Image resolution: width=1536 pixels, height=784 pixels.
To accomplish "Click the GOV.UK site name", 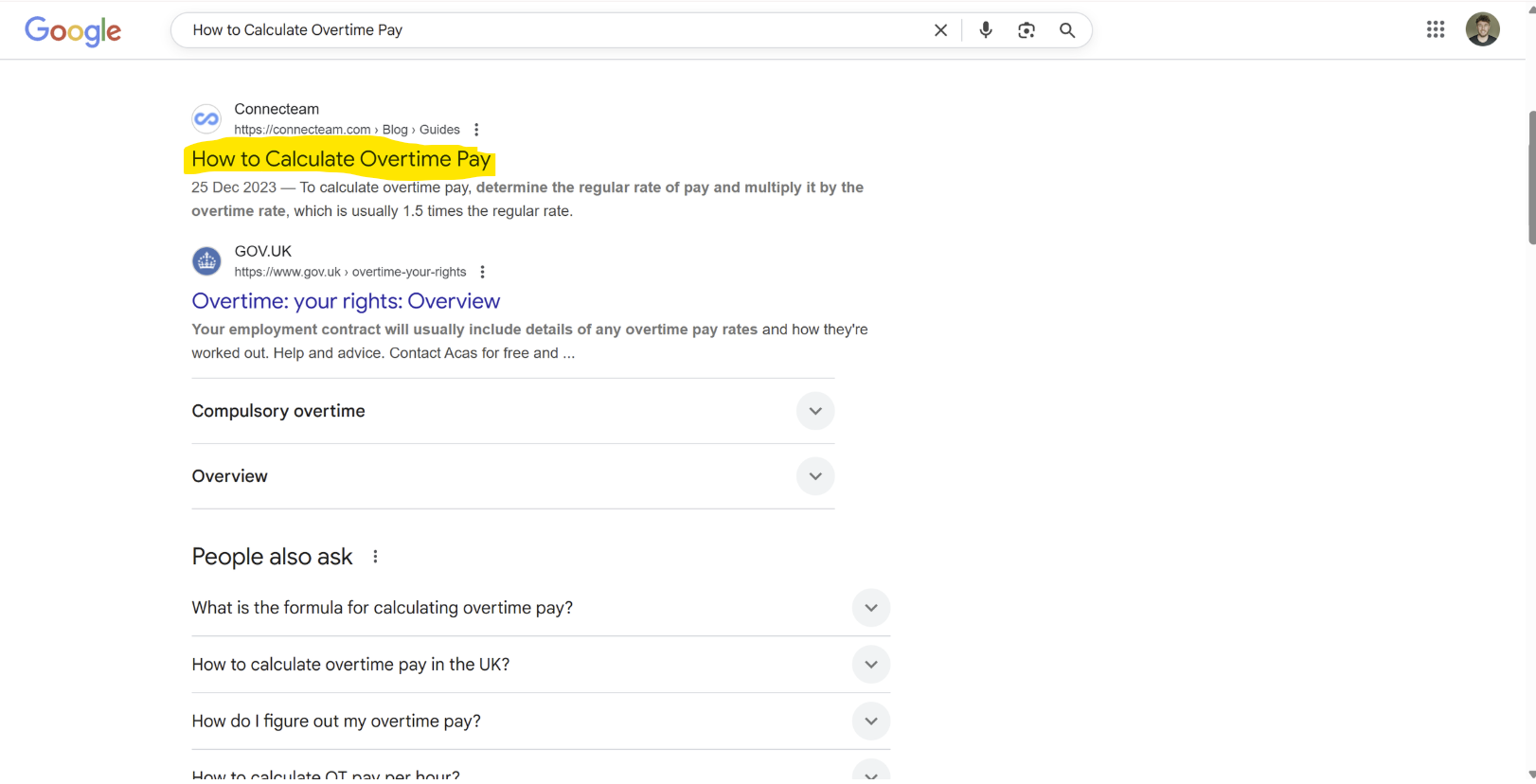I will point(263,251).
